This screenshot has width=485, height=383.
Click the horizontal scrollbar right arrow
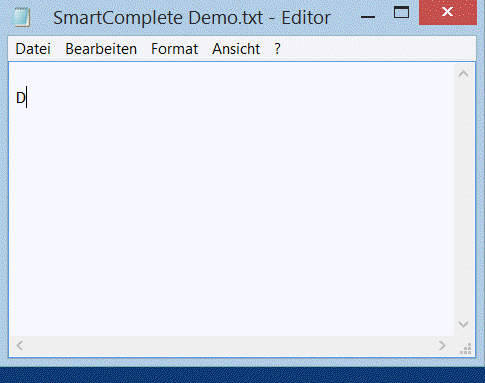[x=442, y=345]
